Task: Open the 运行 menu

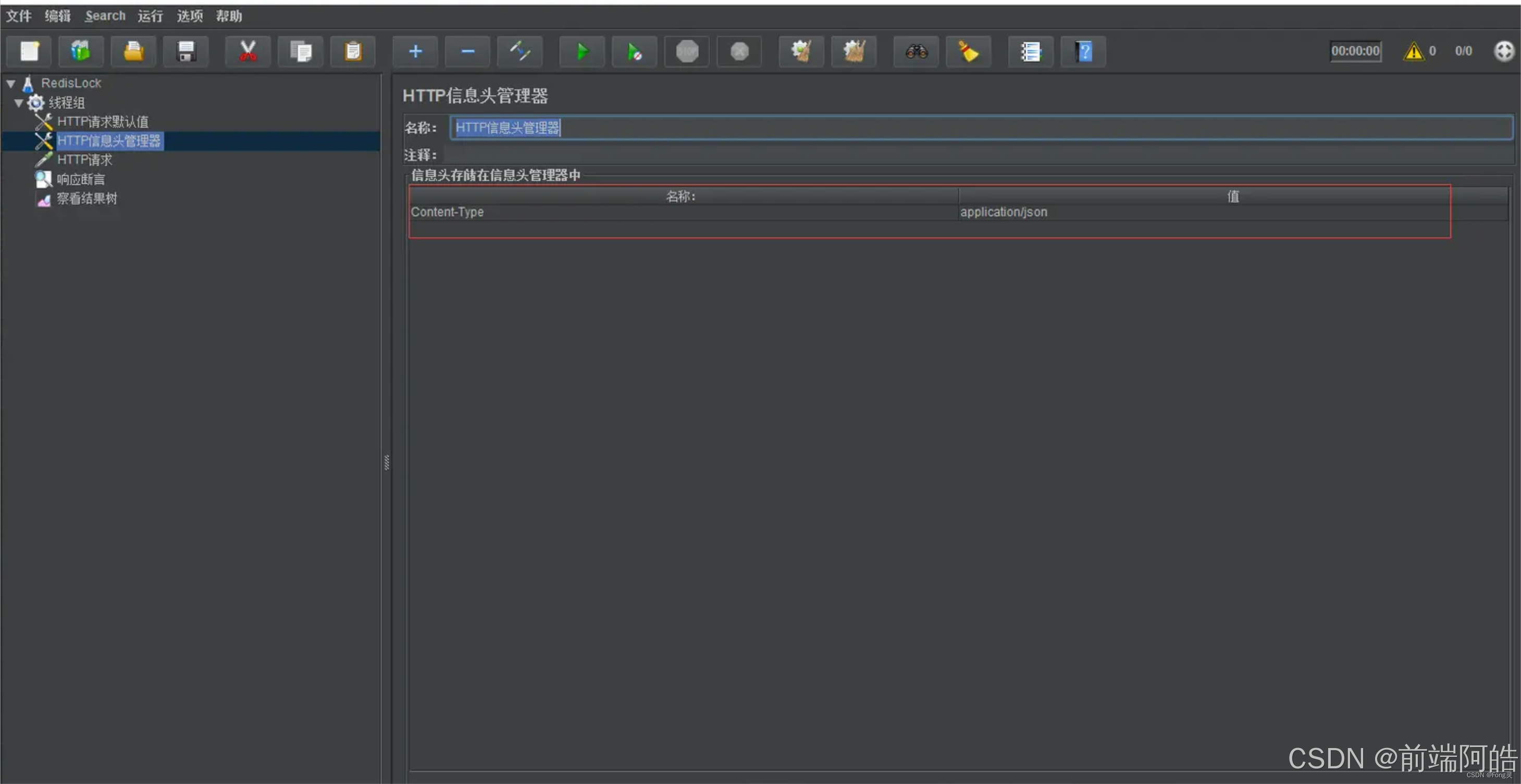Action: [x=150, y=16]
